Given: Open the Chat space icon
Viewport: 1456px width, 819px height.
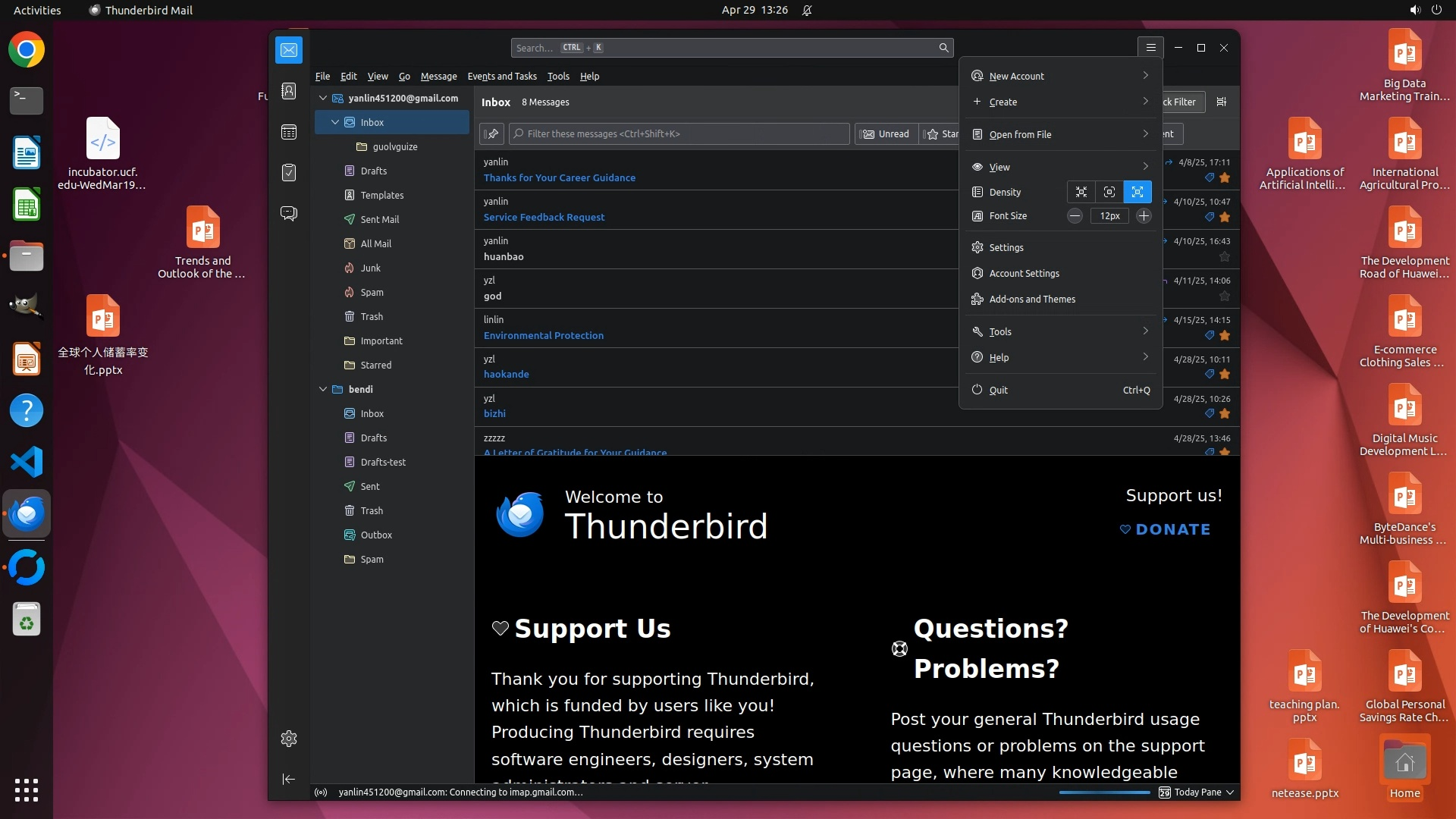Looking at the screenshot, I should click(x=289, y=213).
